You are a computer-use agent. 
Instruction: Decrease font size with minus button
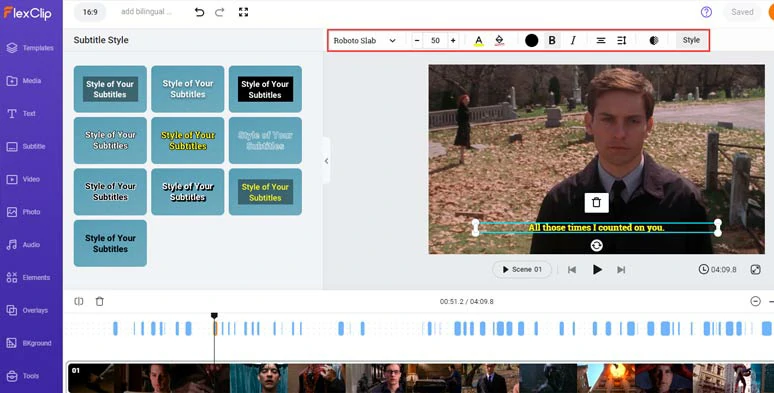pyautogui.click(x=417, y=40)
